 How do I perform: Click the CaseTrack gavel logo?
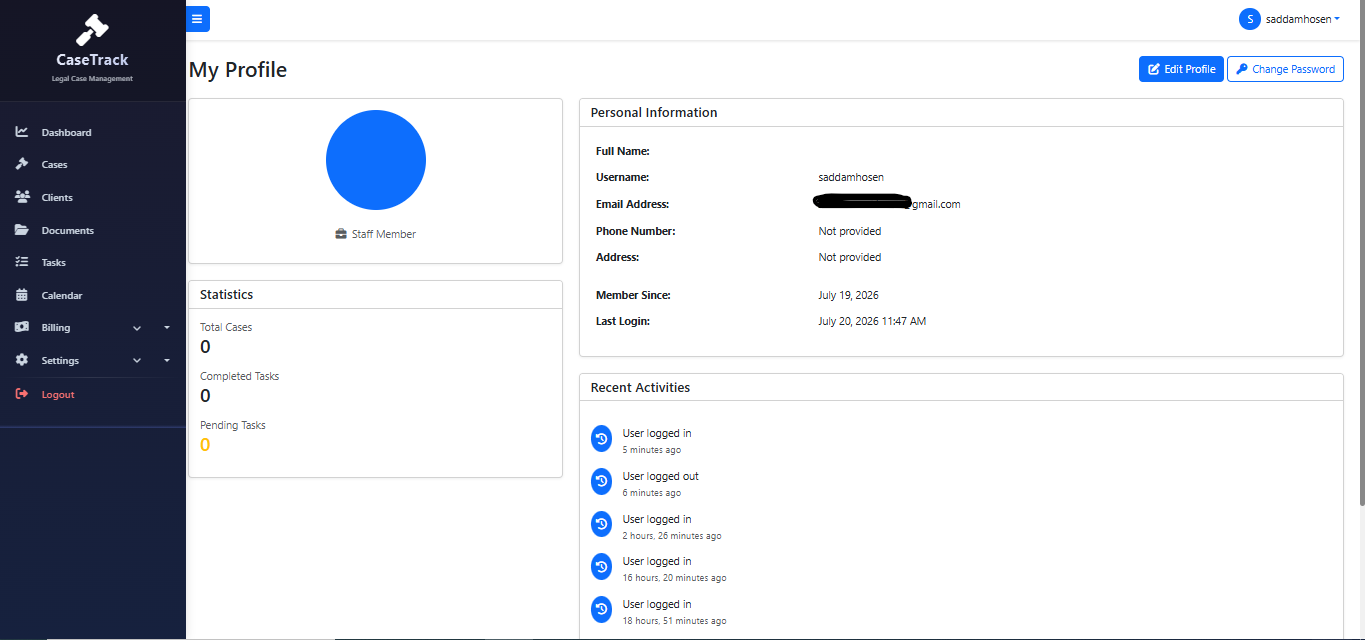click(92, 30)
